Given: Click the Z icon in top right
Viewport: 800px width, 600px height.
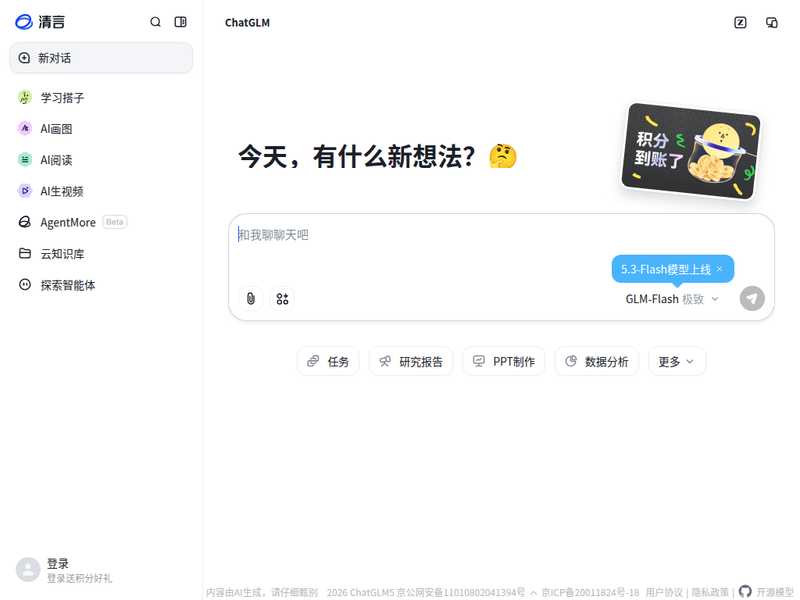Looking at the screenshot, I should click(x=740, y=22).
